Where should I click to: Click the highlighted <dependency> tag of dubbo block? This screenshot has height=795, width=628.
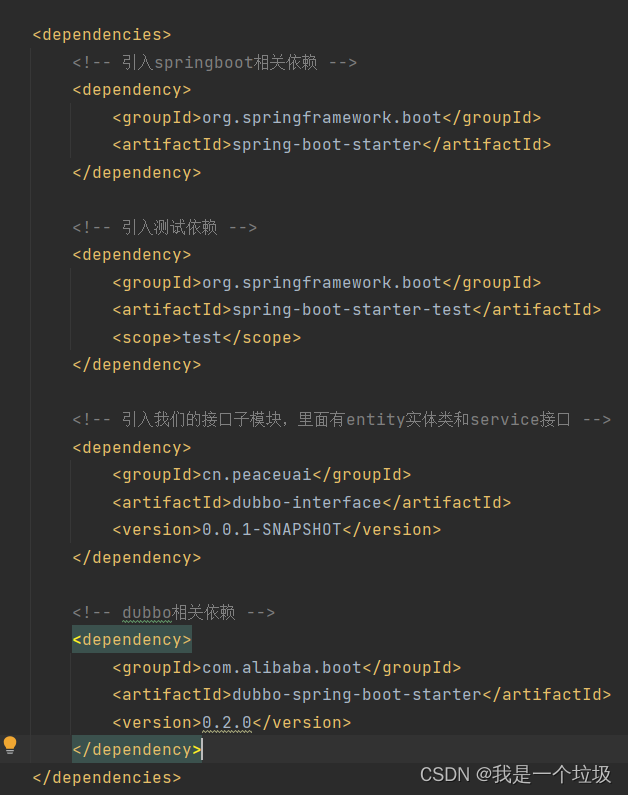[x=132, y=640]
